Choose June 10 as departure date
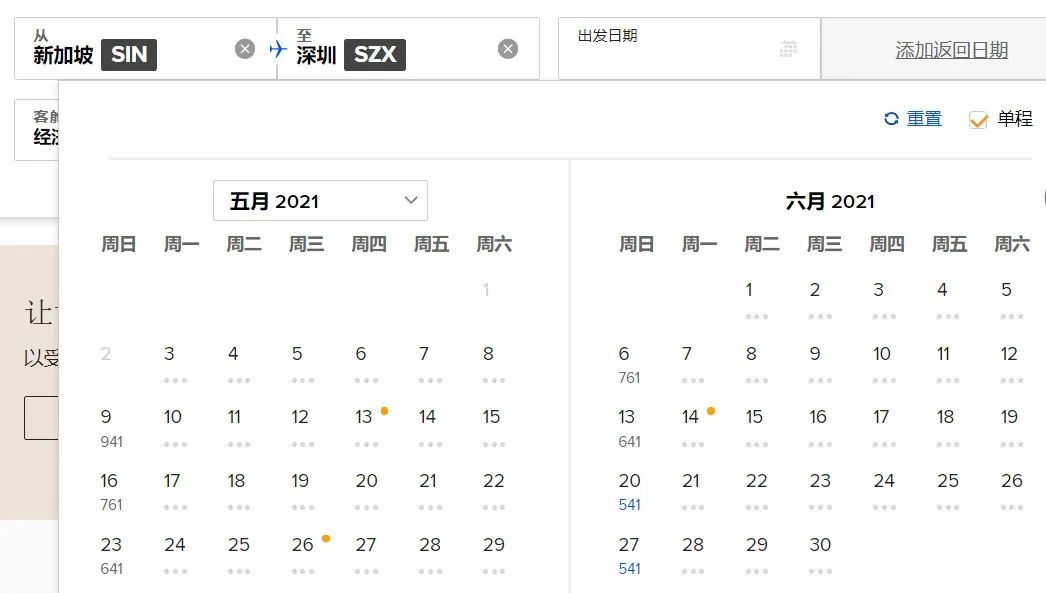Image resolution: width=1046 pixels, height=593 pixels. [884, 364]
